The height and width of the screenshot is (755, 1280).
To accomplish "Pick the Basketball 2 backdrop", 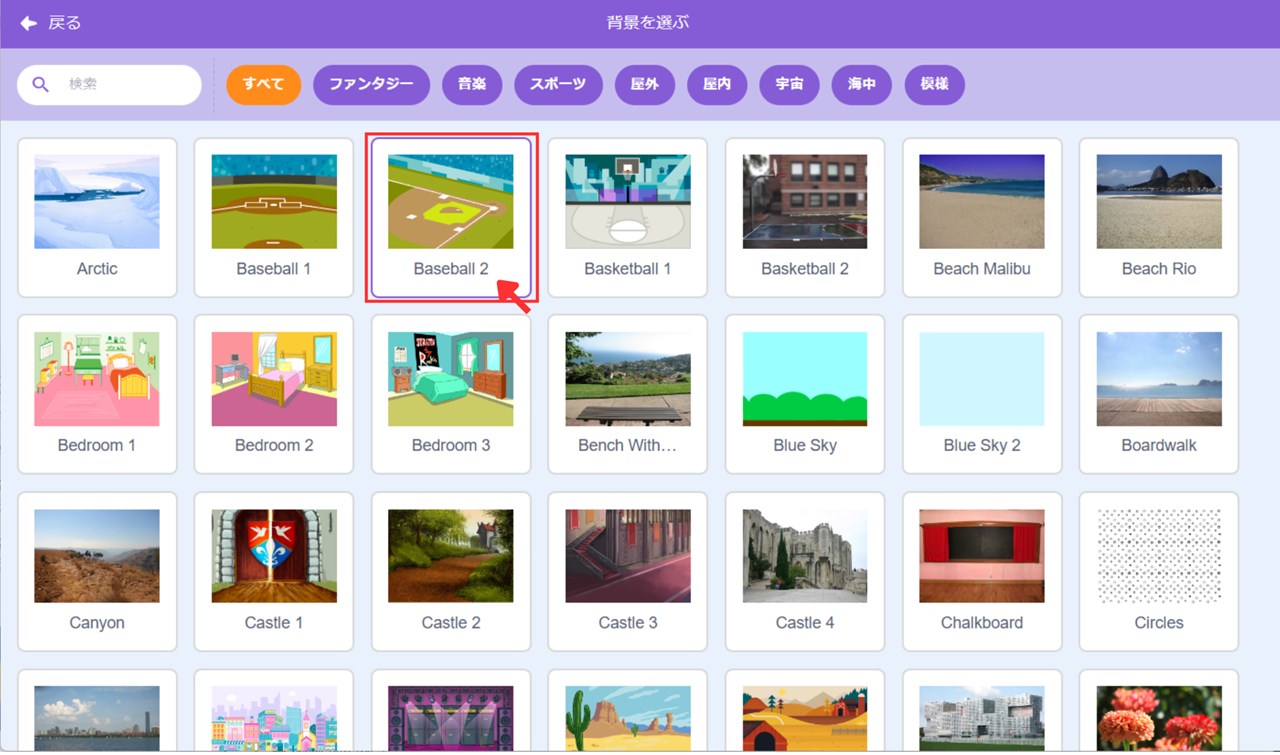I will (805, 218).
